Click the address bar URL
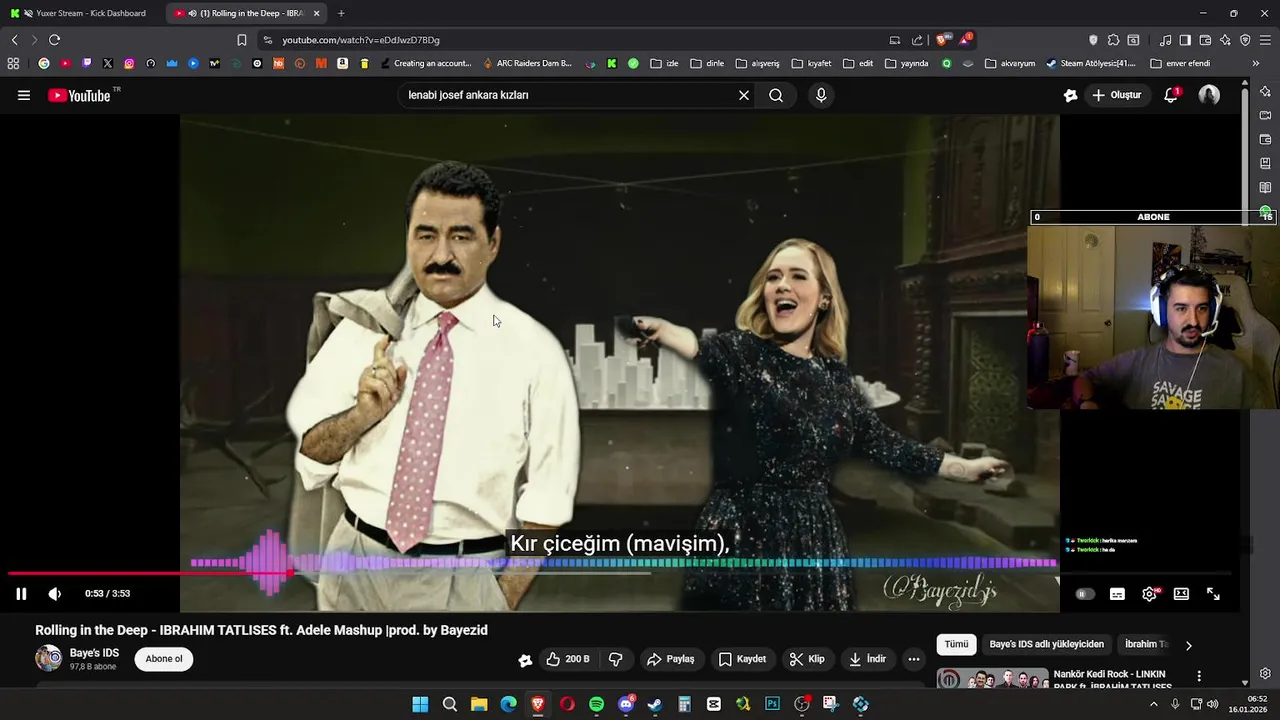This screenshot has width=1280, height=720. point(361,40)
